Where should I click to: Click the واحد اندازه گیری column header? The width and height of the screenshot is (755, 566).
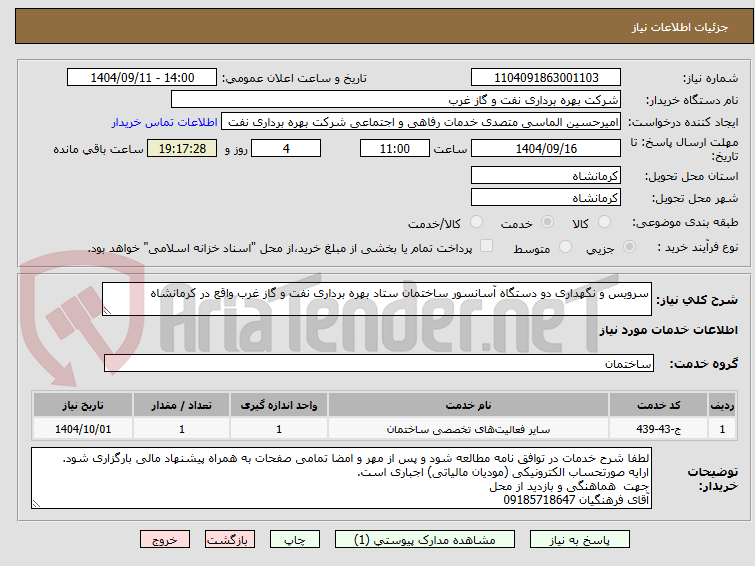[279, 405]
